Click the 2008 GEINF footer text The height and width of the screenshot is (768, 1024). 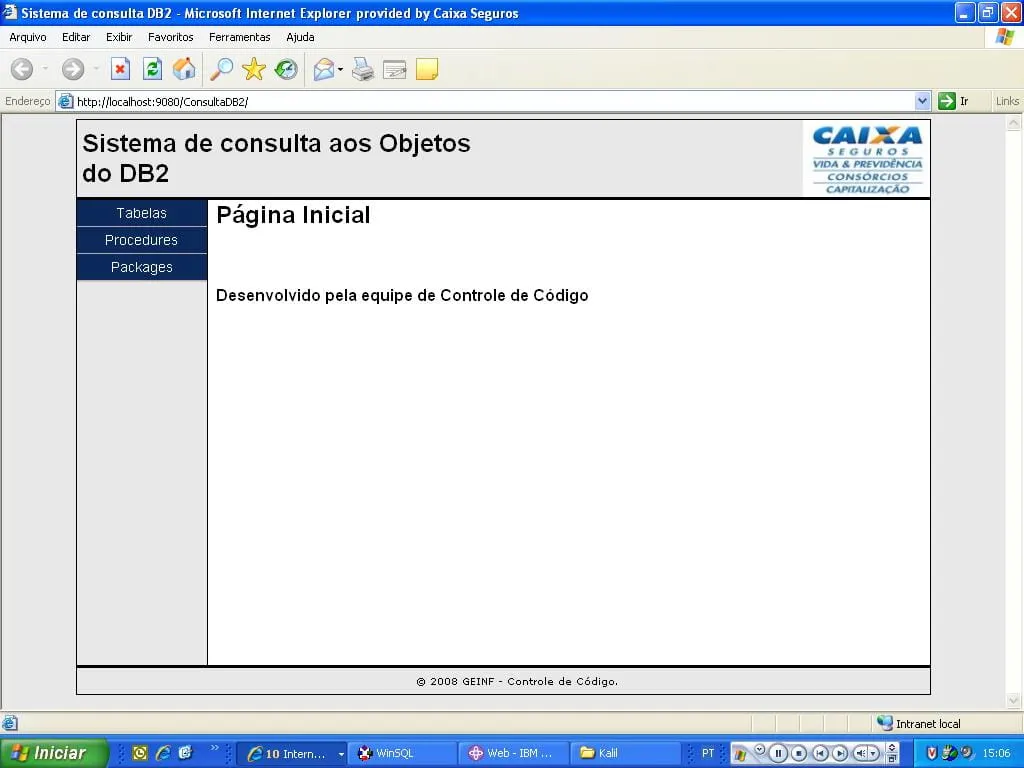point(517,681)
